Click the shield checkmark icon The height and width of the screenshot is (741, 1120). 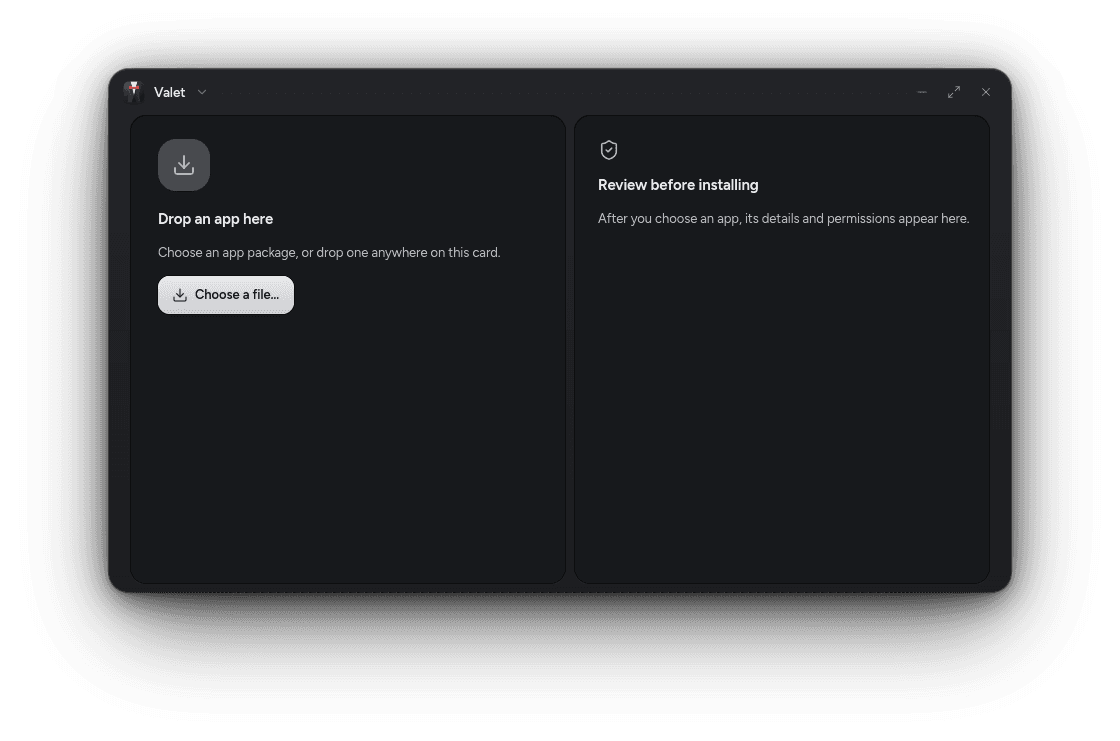point(609,150)
